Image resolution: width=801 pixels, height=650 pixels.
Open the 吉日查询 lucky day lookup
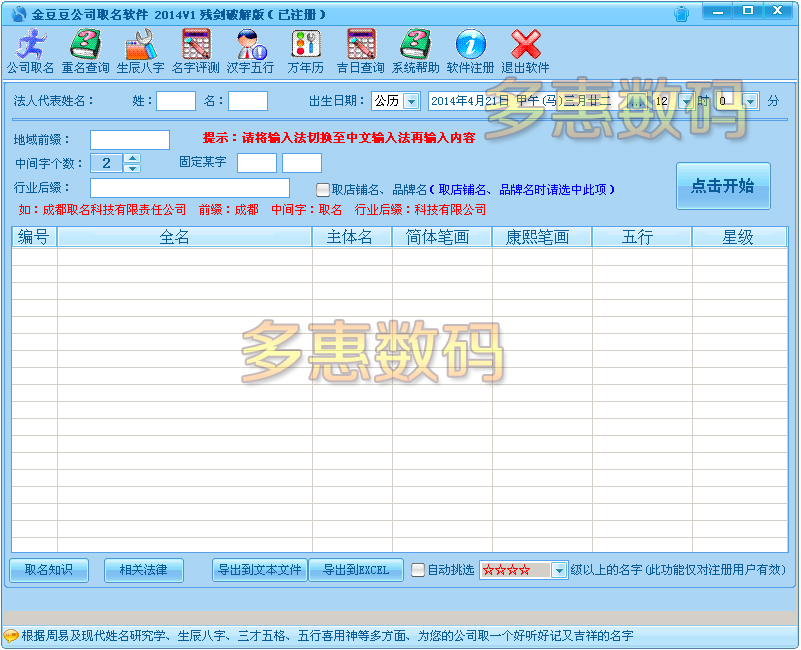coord(360,51)
